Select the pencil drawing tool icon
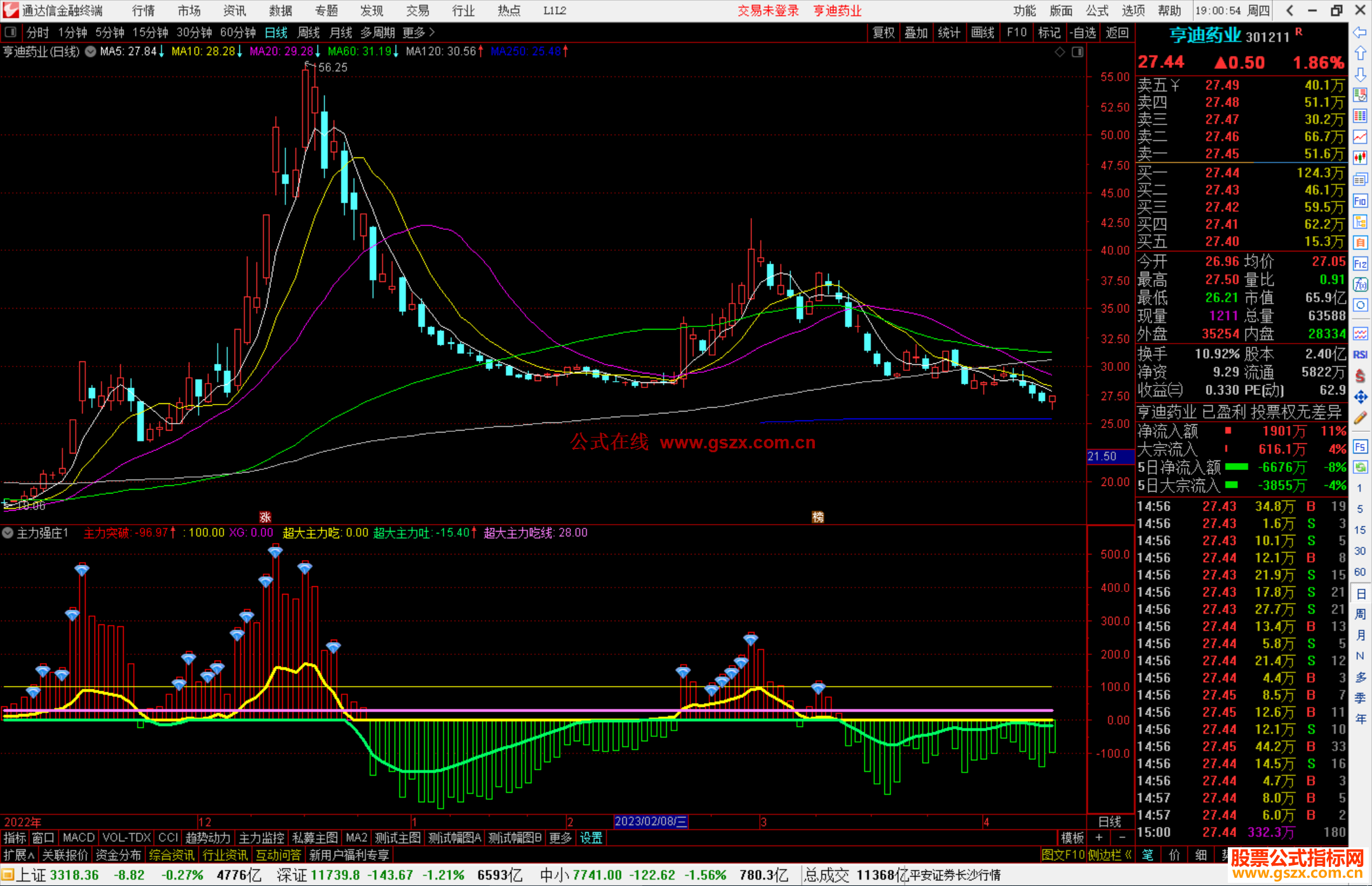This screenshot has width=1372, height=886. [x=1360, y=418]
